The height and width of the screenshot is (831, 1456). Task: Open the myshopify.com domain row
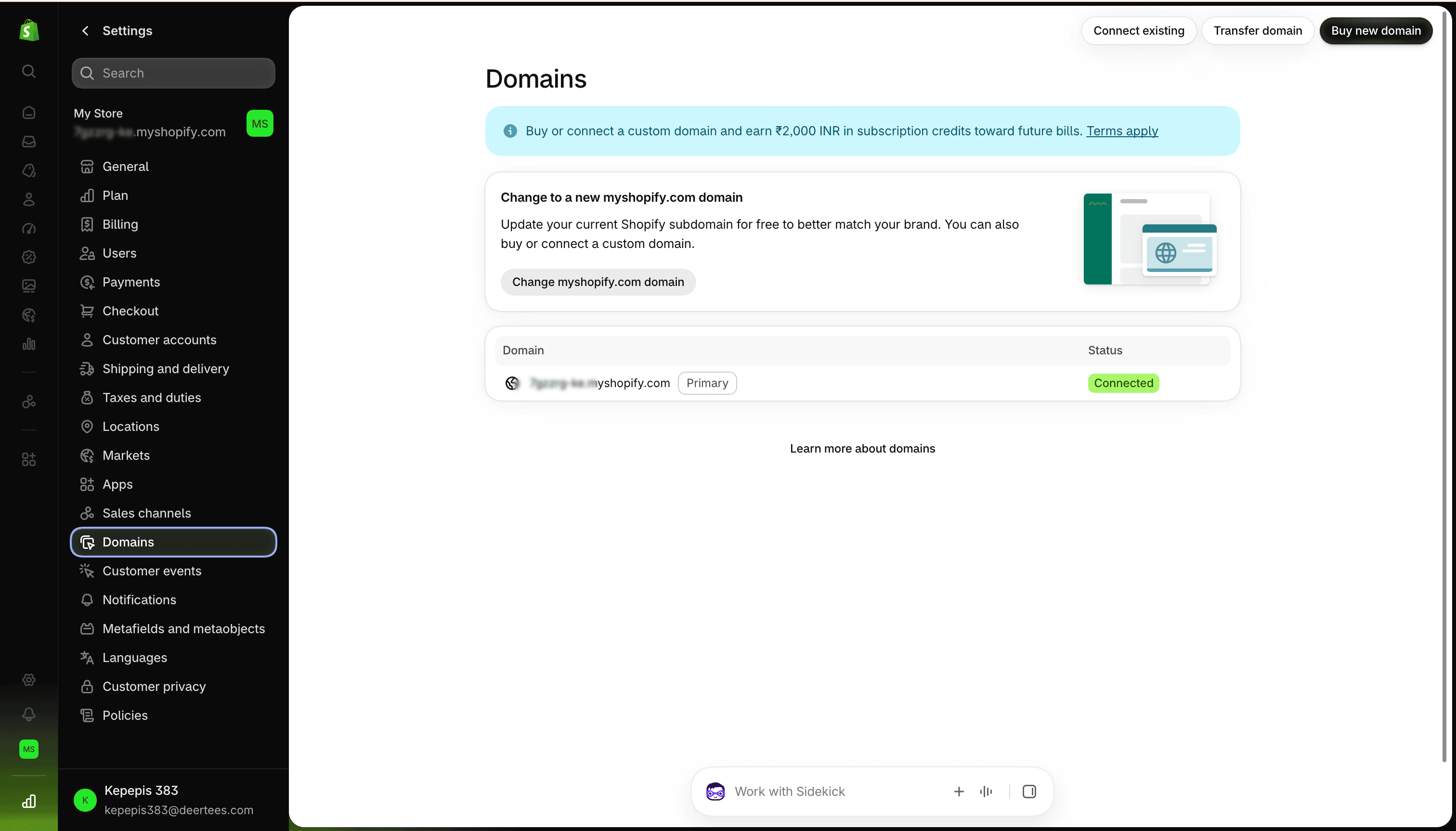[x=862, y=383]
